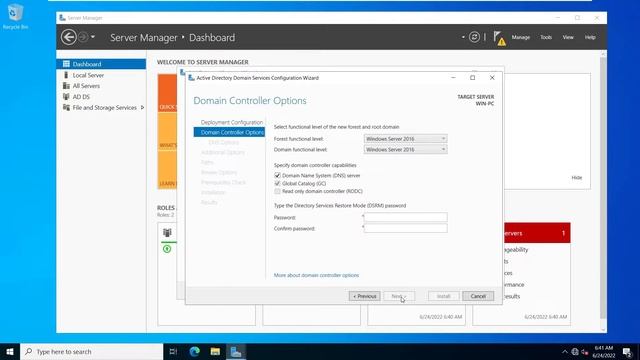Select Dashboard in the left sidebar

(x=101, y=64)
